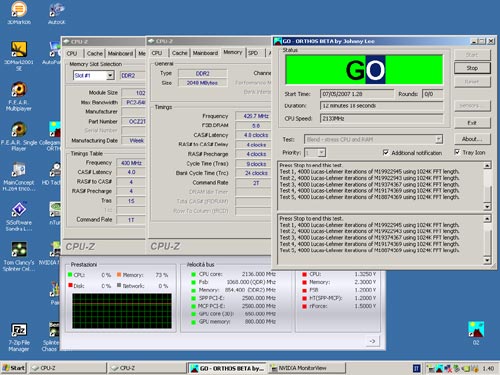Open the Priority dropdown in ORTHOS
The width and height of the screenshot is (500, 375).
(x=321, y=153)
